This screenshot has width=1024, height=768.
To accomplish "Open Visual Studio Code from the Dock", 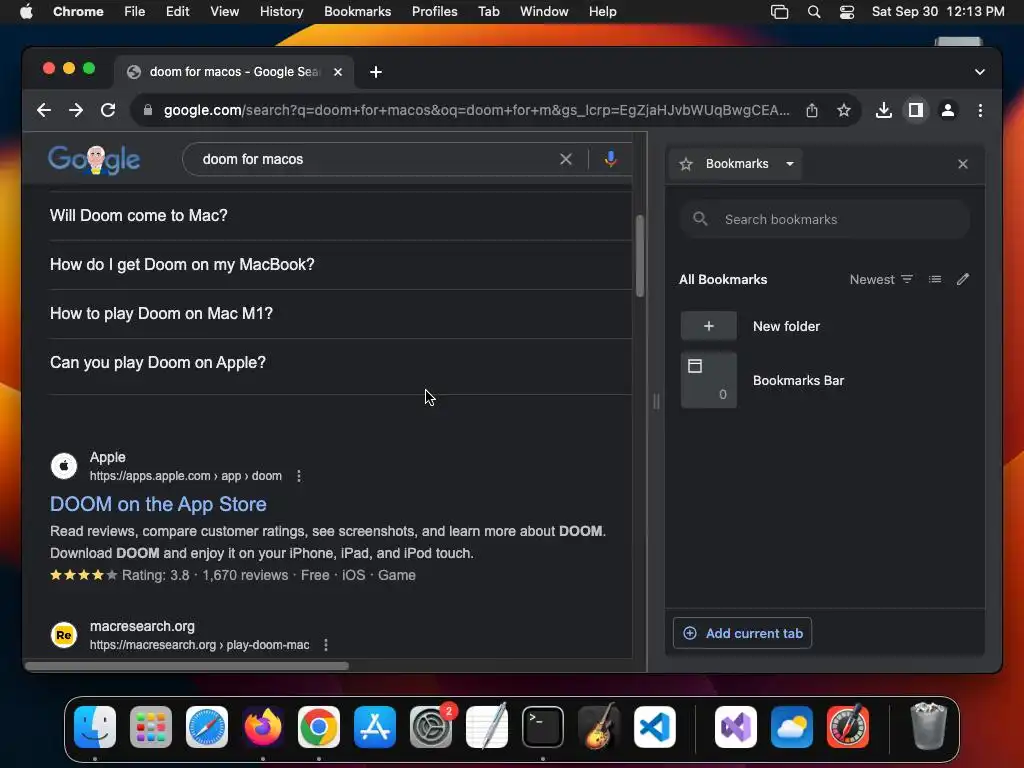I will 654,727.
